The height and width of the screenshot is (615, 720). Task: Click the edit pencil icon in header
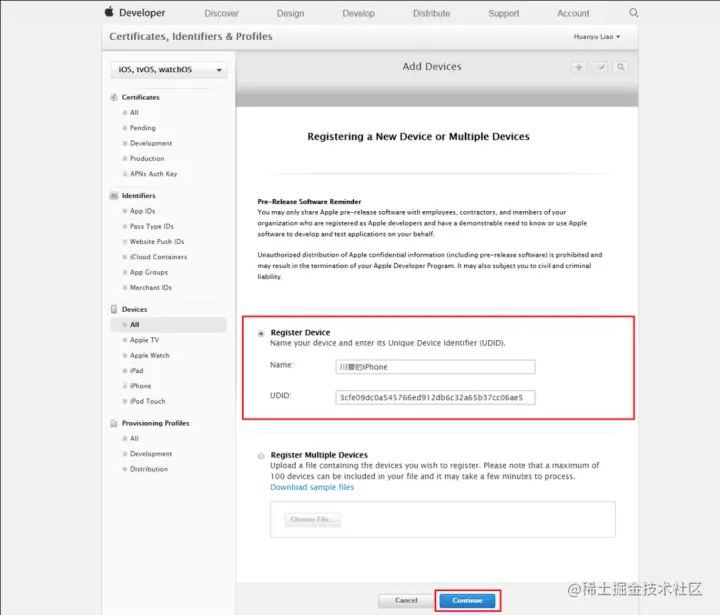coord(600,68)
